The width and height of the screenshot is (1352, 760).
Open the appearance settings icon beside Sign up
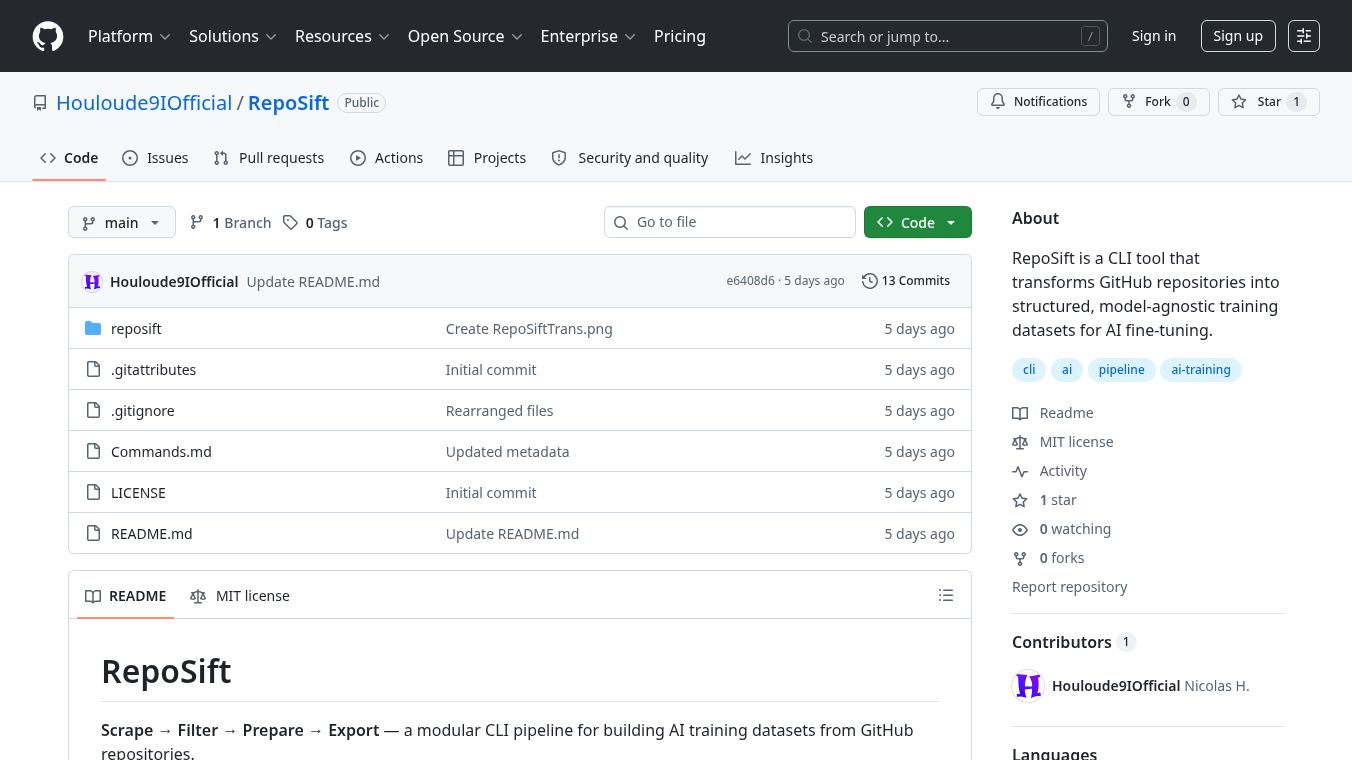(x=1304, y=36)
